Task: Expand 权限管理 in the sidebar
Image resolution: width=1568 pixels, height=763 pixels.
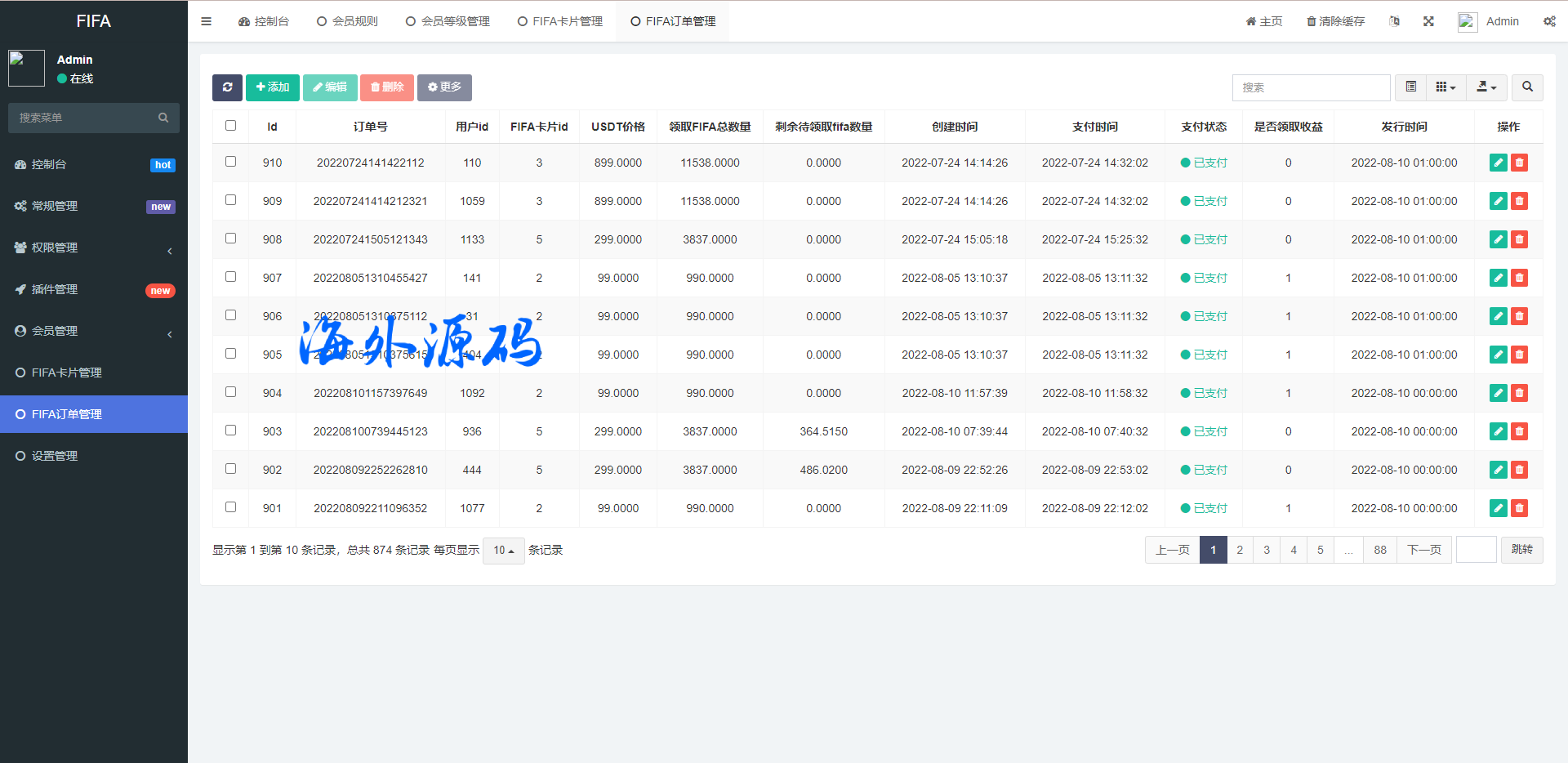Action: click(x=55, y=248)
